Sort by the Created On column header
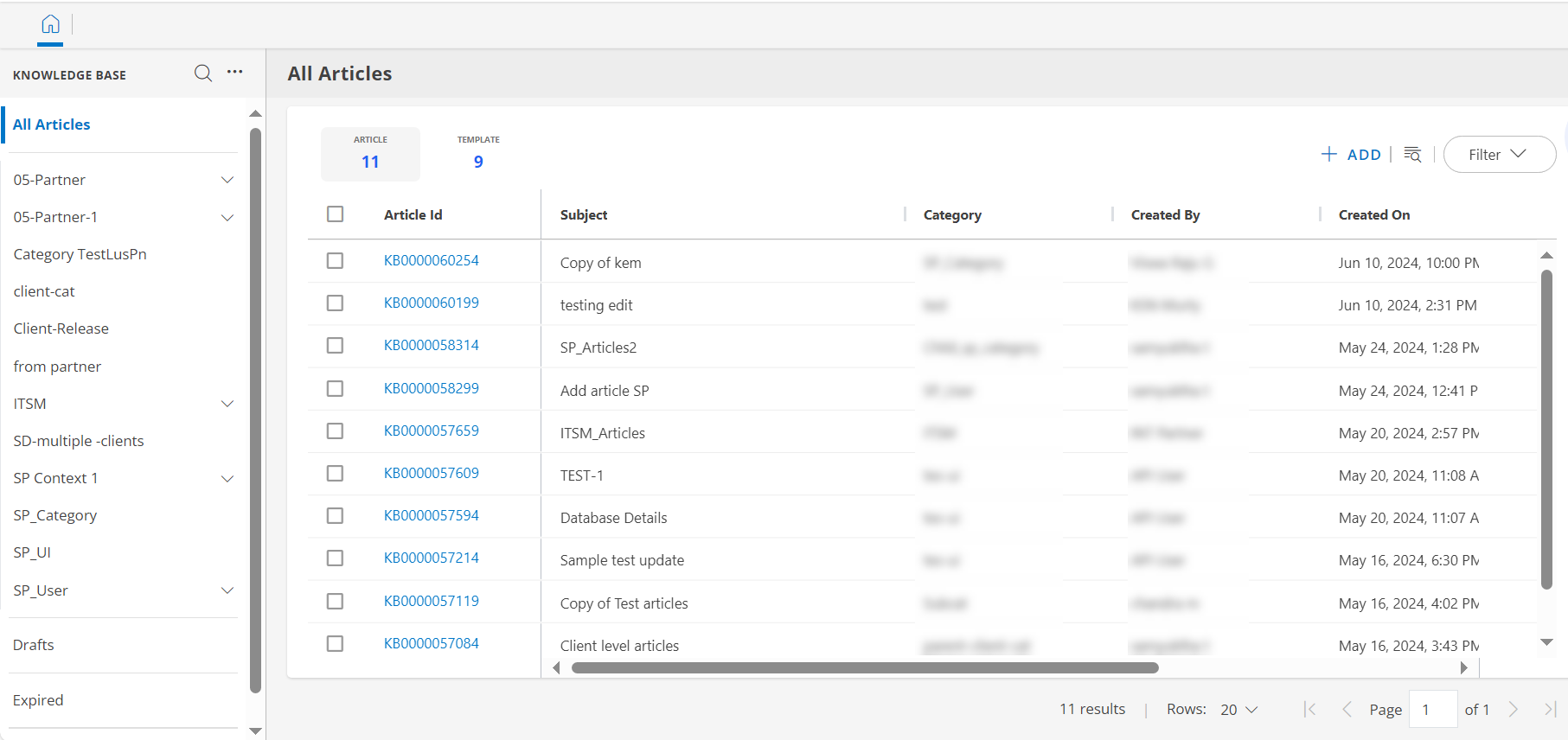 coord(1374,214)
